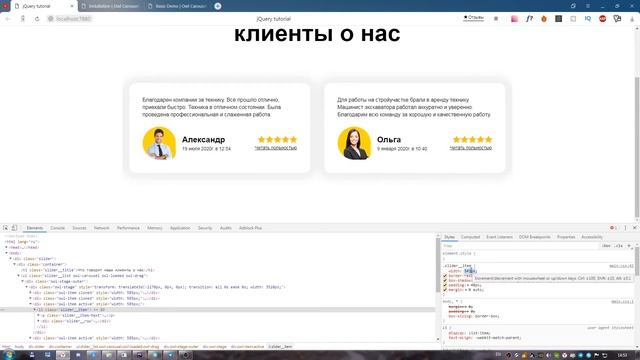Activate the DevTools element inspector picker icon
This screenshot has height=360, width=640.
5,228
